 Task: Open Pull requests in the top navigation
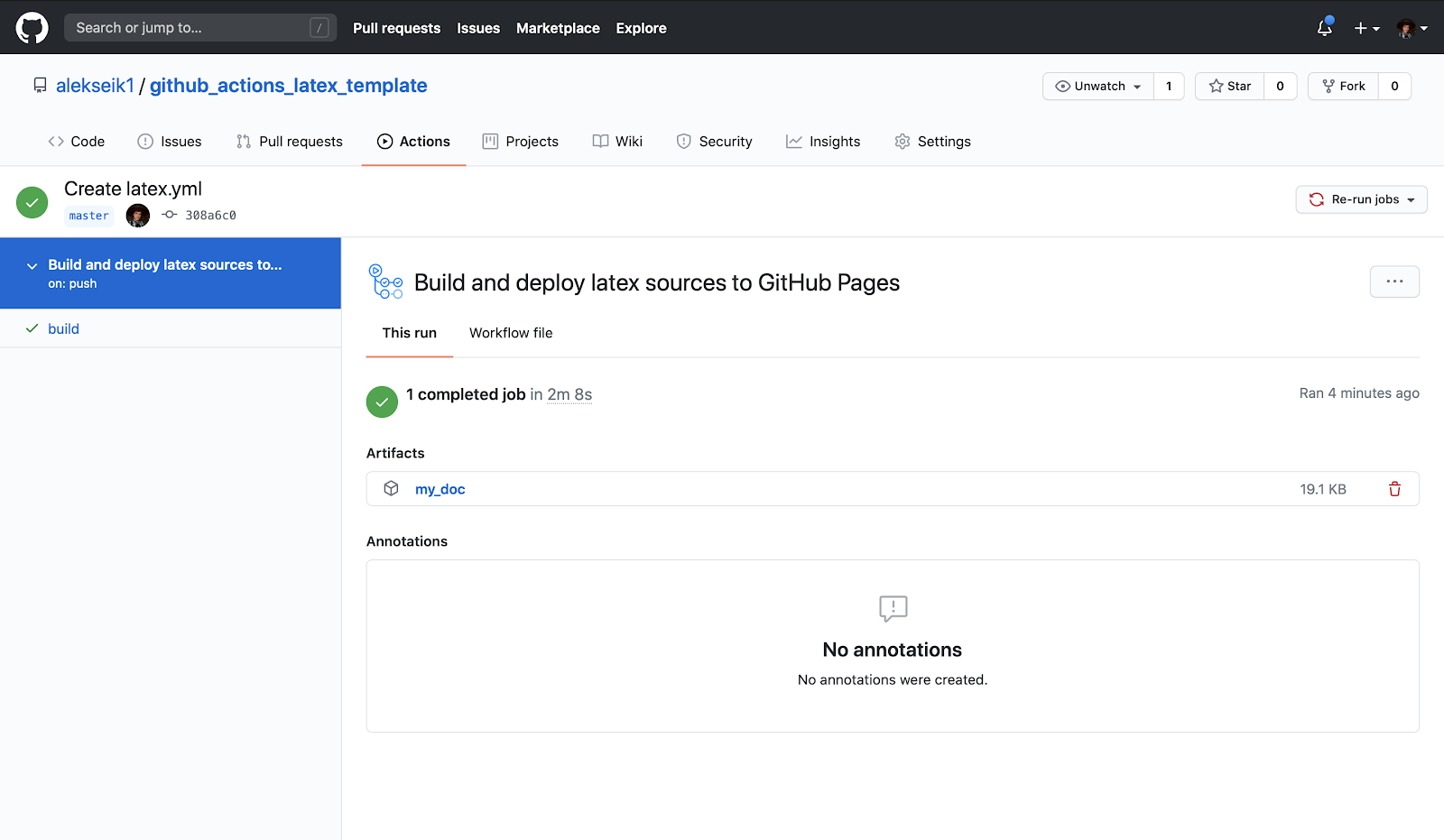tap(396, 28)
